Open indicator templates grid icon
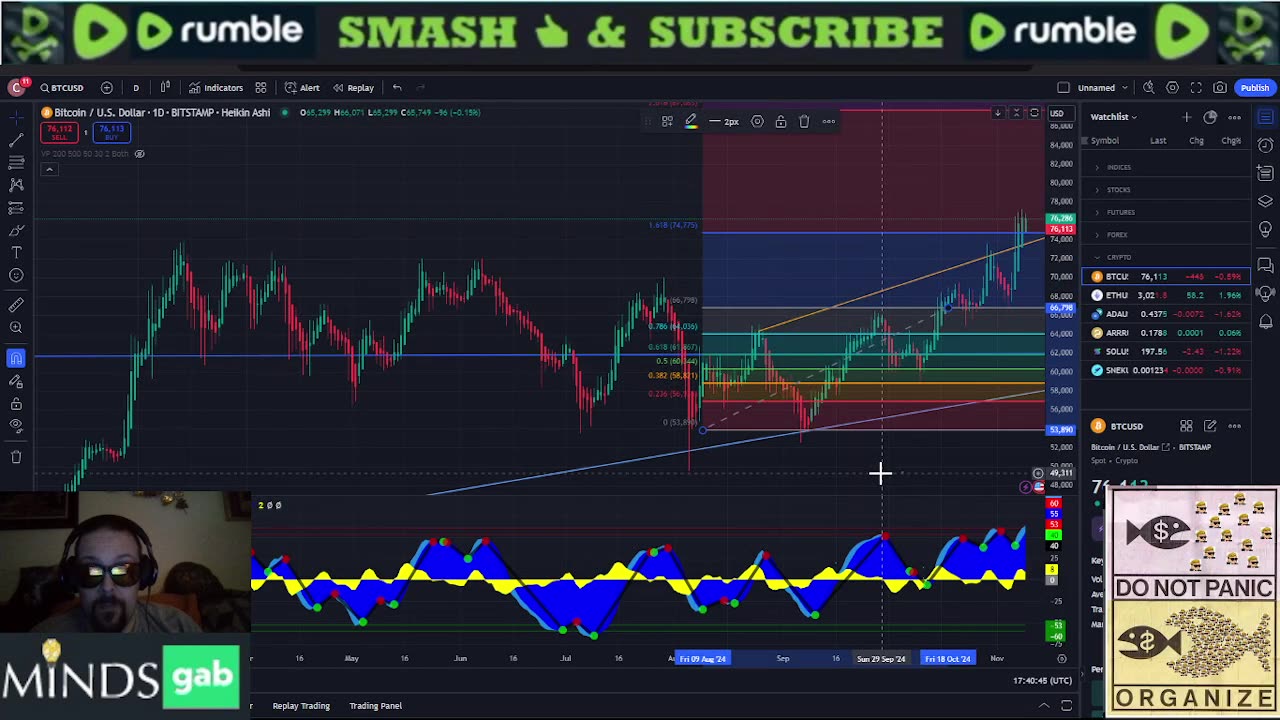This screenshot has width=1280, height=720. click(x=261, y=88)
